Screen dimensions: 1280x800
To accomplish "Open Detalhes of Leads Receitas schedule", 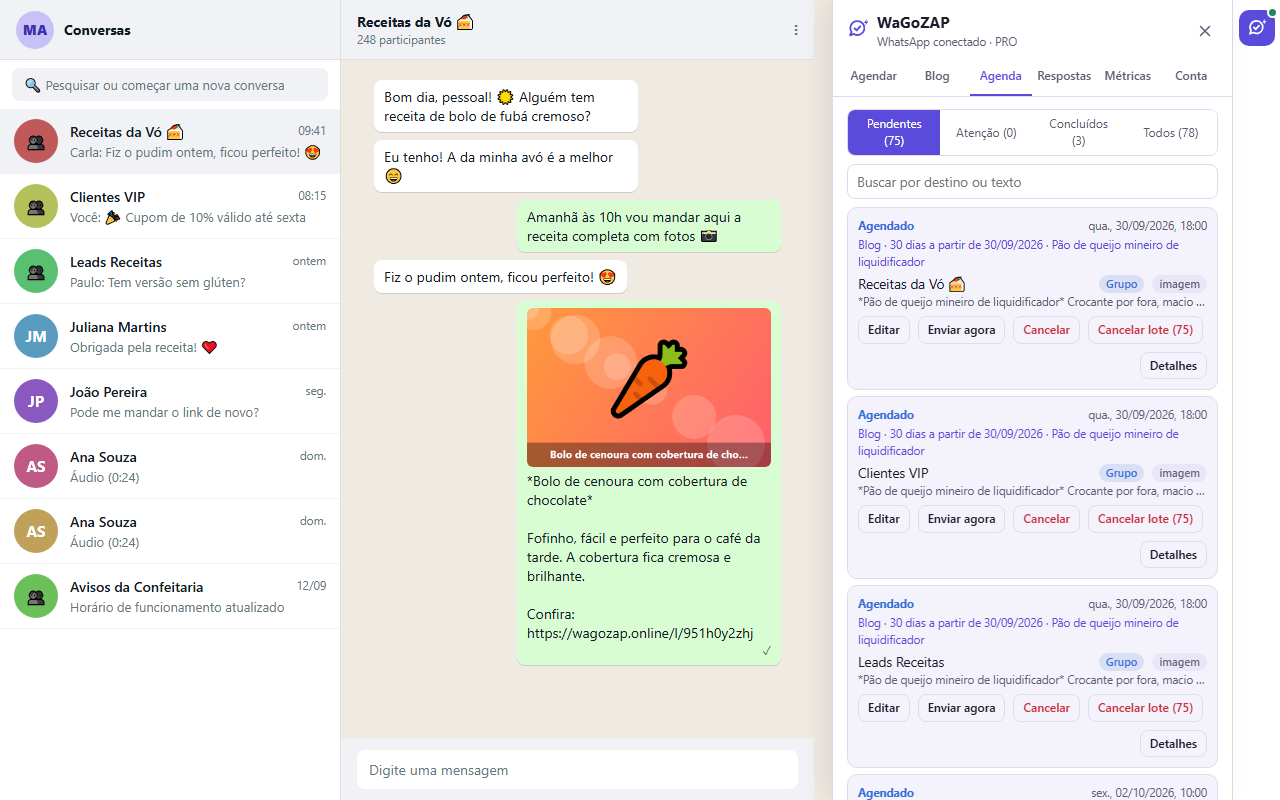I will (1173, 744).
